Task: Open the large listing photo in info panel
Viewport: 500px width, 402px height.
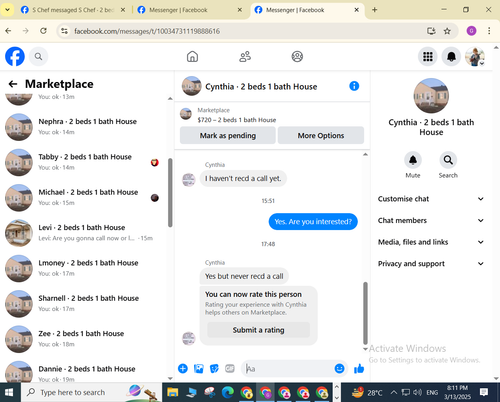Action: click(x=431, y=96)
